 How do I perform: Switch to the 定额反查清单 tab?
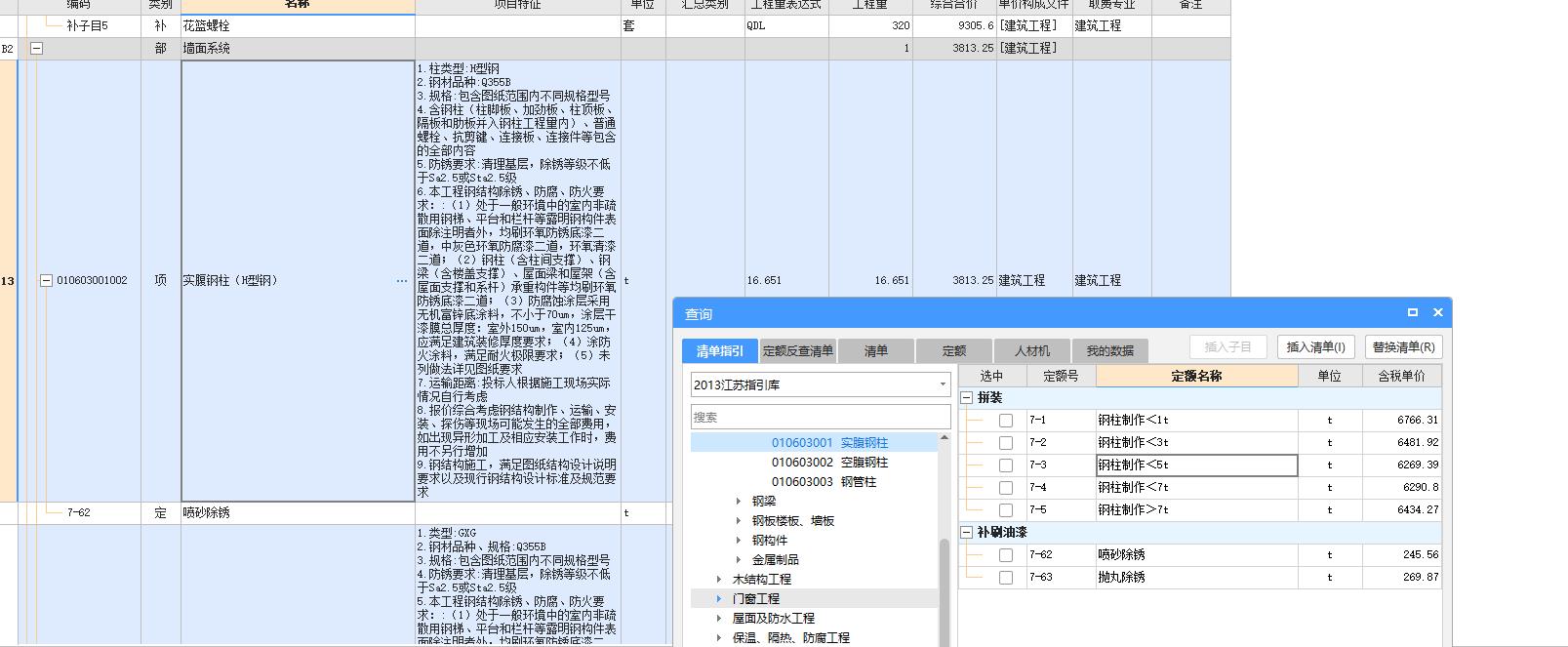pyautogui.click(x=797, y=351)
